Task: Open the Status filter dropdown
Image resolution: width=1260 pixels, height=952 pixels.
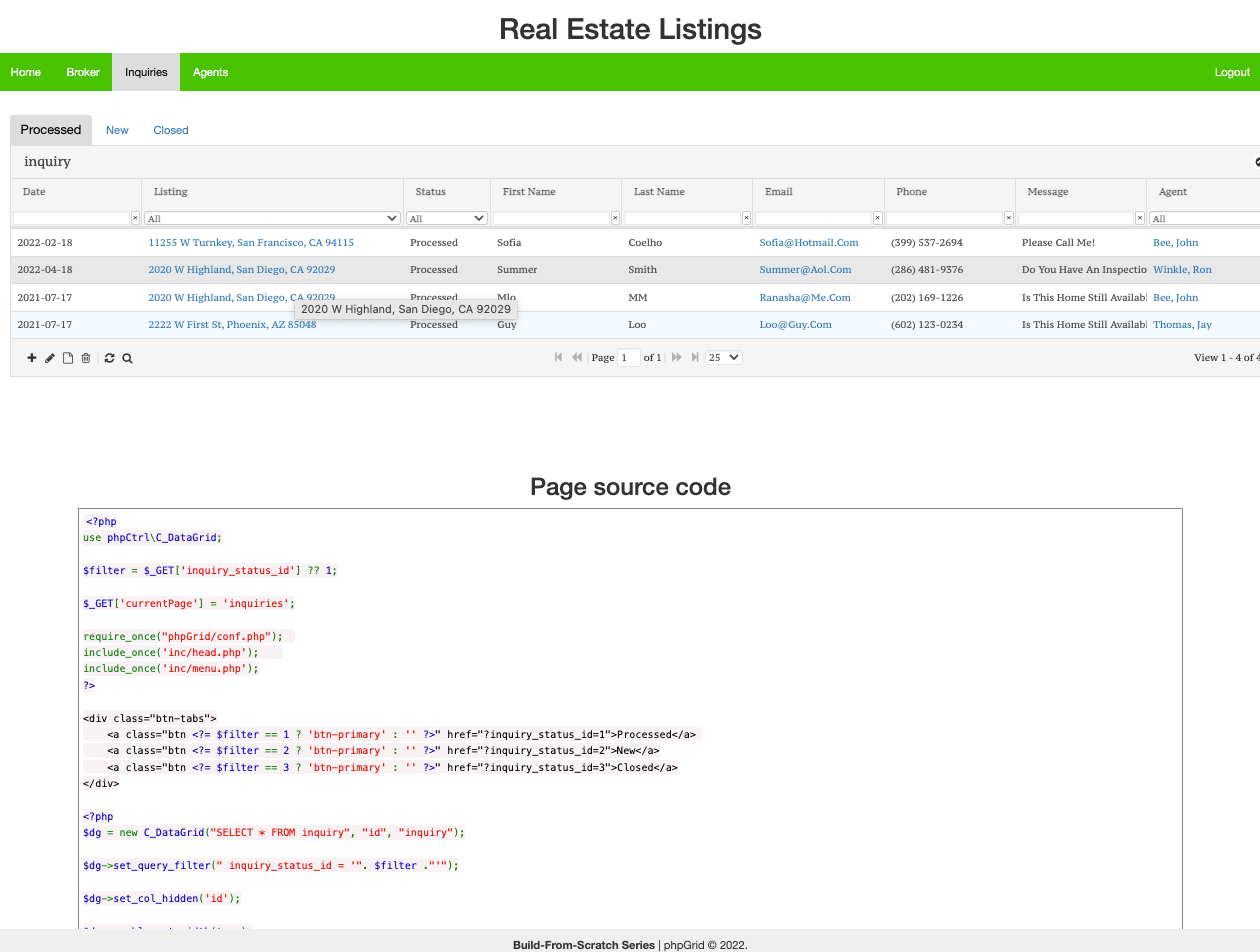Action: pyautogui.click(x=447, y=218)
